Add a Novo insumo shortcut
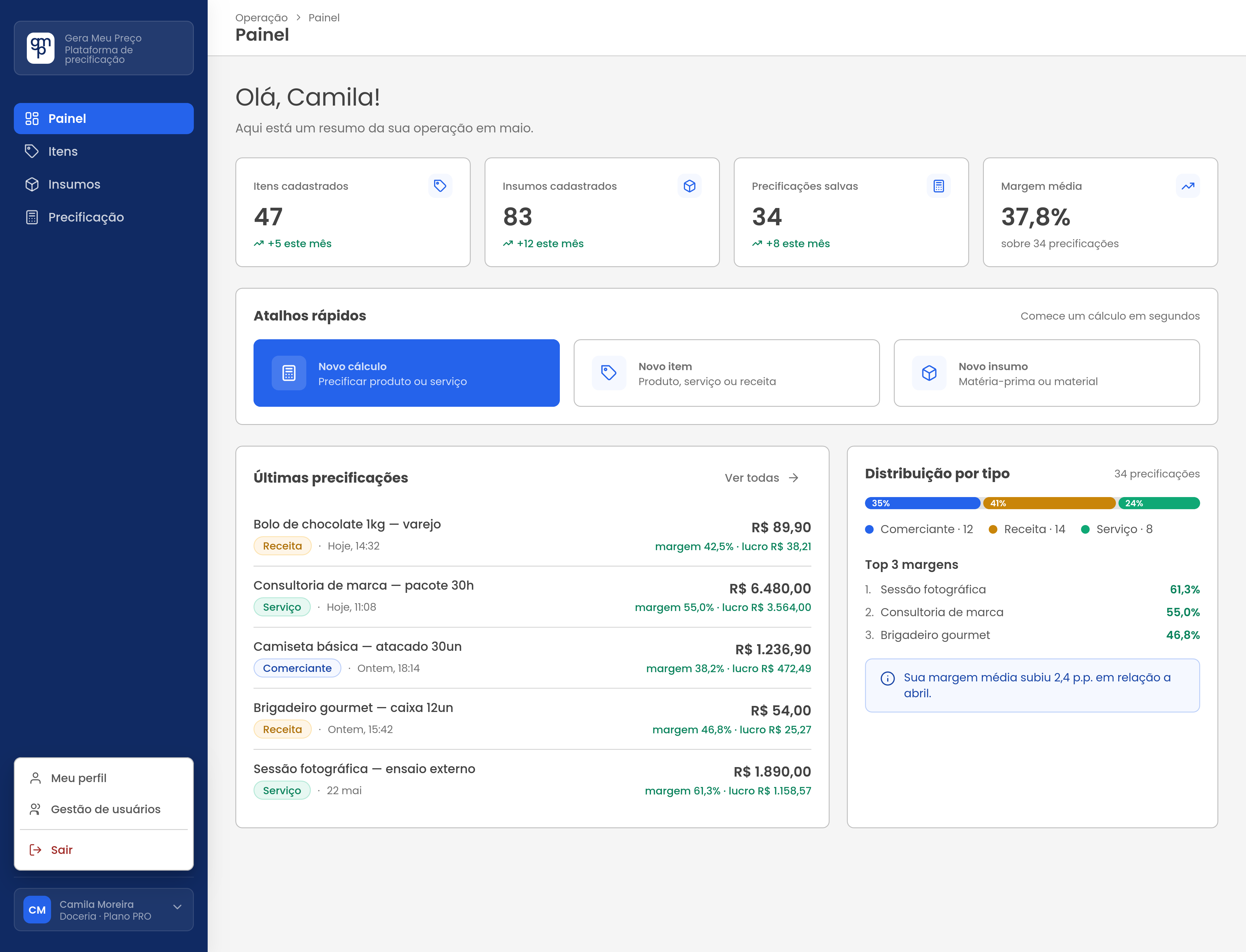This screenshot has height=952, width=1246. coord(1046,373)
